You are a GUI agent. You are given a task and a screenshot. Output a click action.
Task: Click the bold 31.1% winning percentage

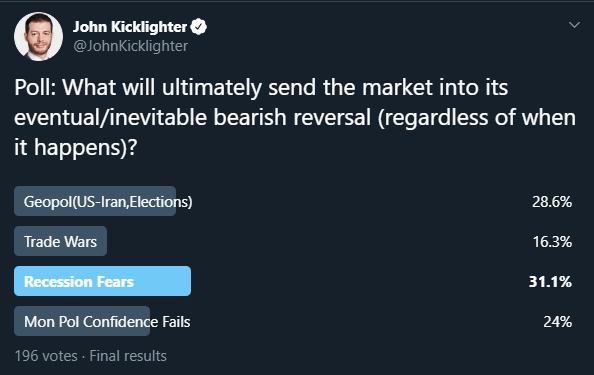550,281
